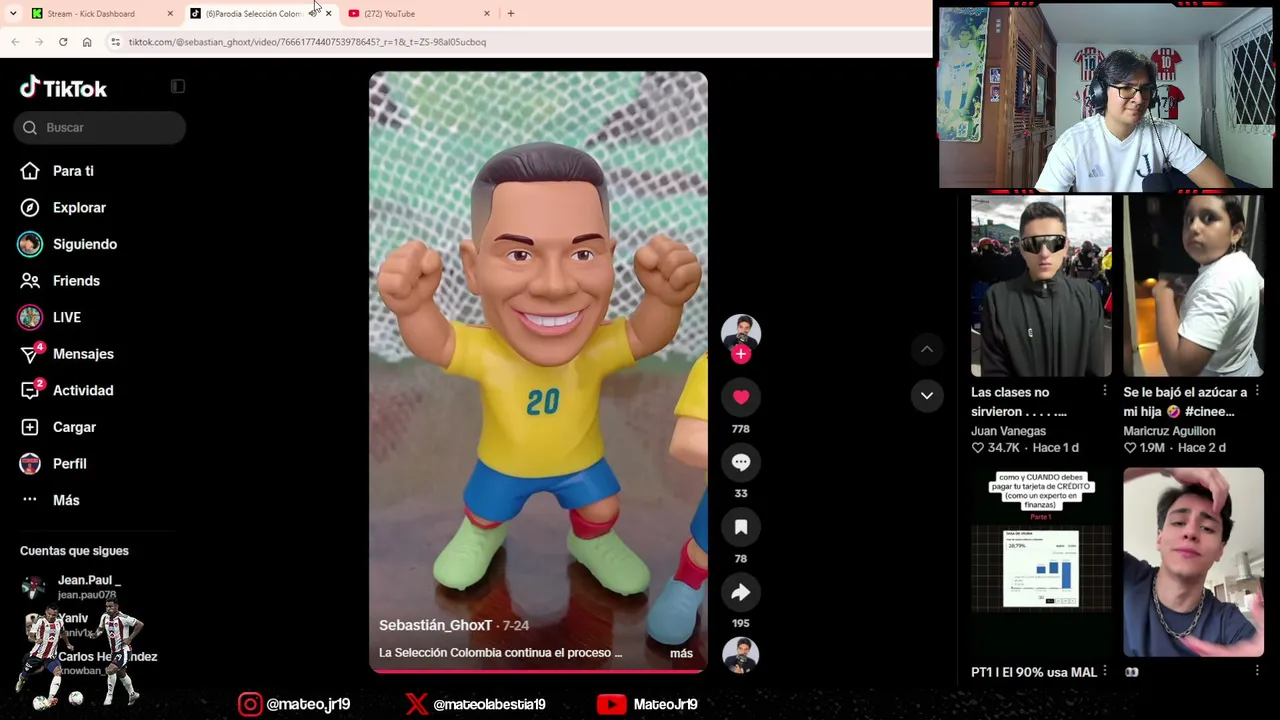
Task: Like the video with heart icon
Action: [741, 397]
